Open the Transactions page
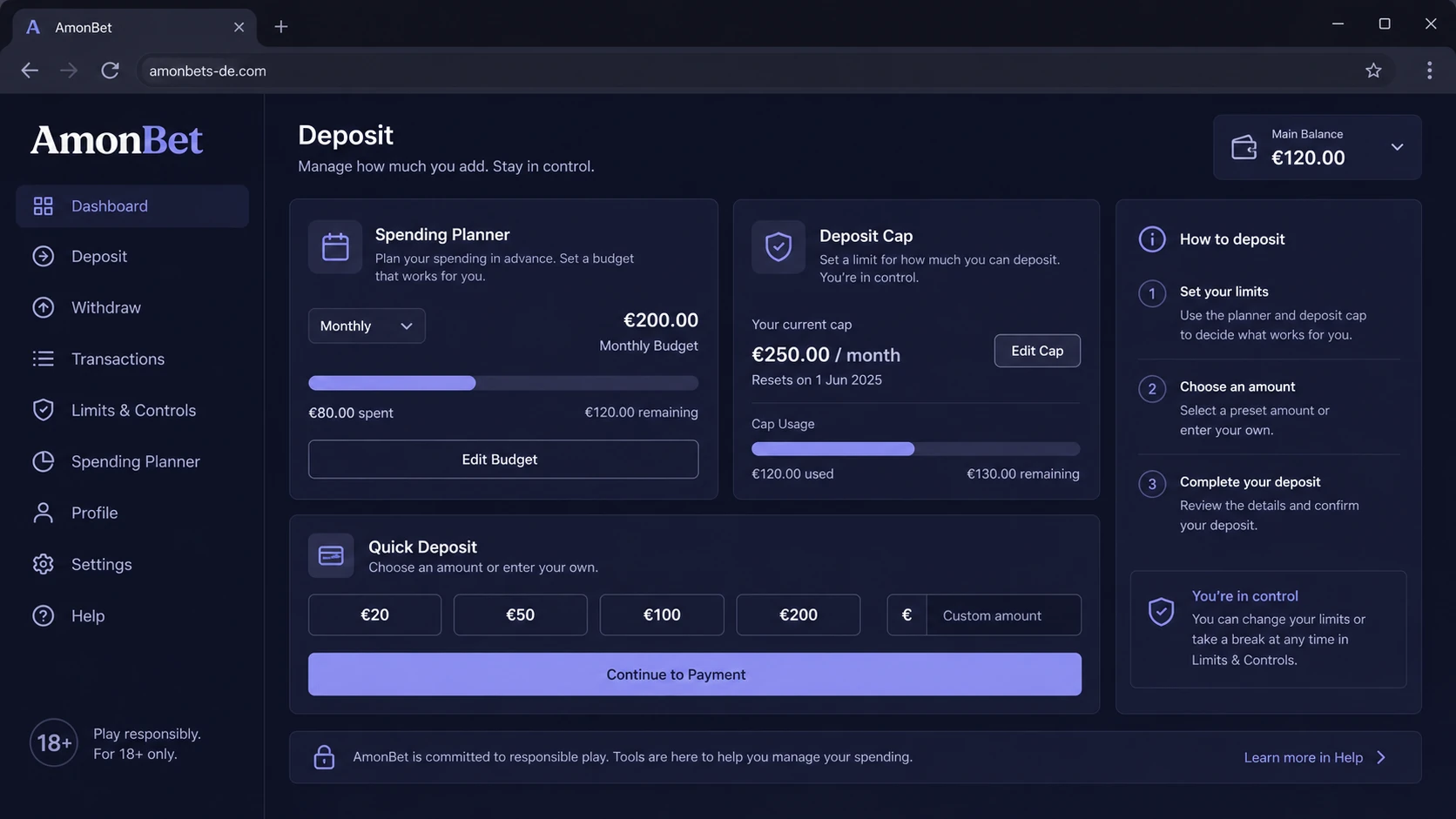The width and height of the screenshot is (1456, 819). point(132,359)
